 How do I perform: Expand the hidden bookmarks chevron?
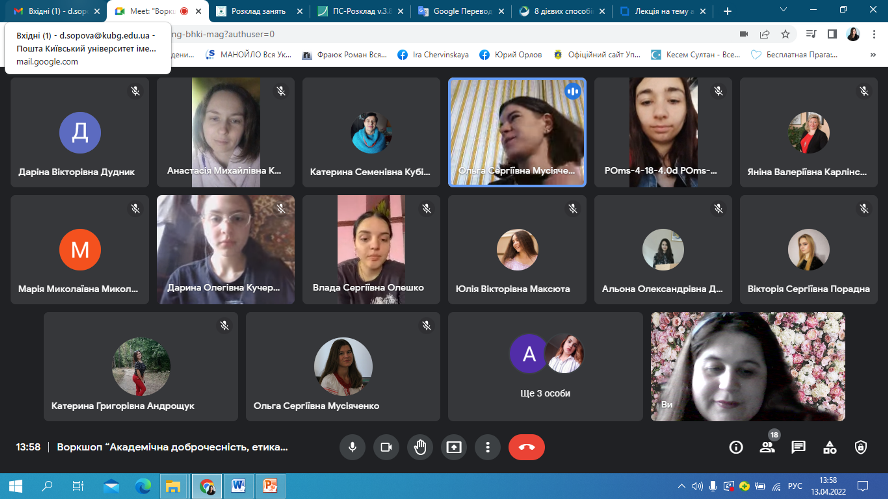(x=873, y=55)
